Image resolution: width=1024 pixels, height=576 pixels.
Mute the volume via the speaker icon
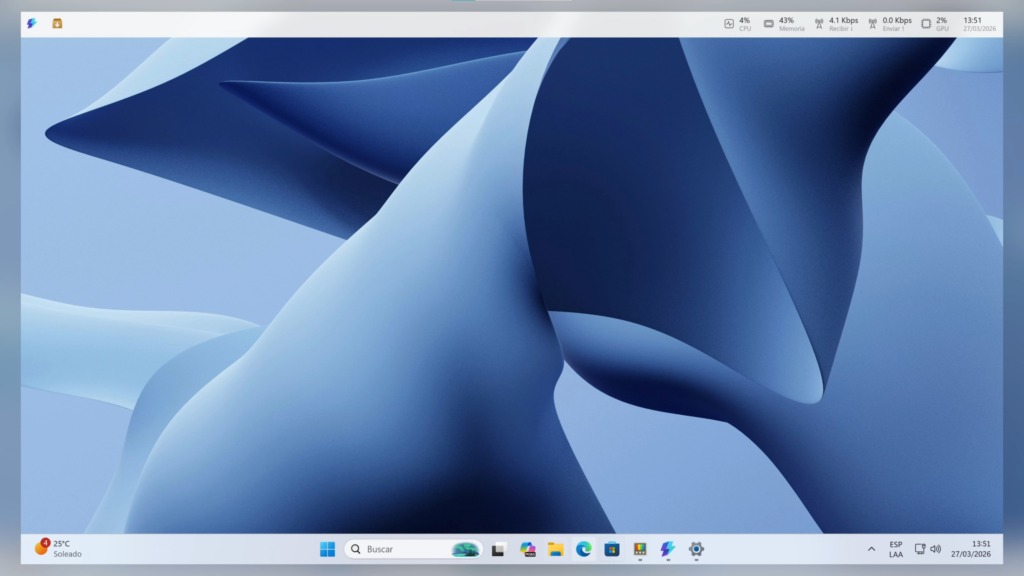point(935,548)
